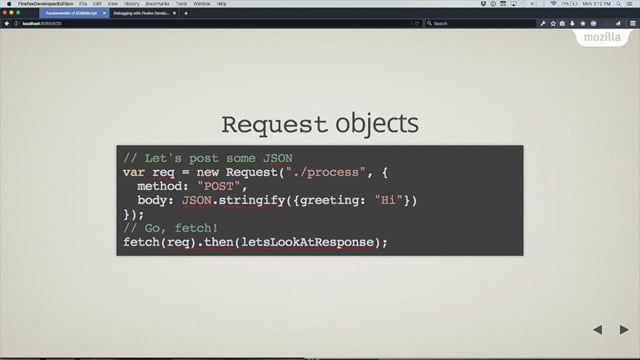Go to the next slide with right arrow
The image size is (640, 360).
pos(624,329)
